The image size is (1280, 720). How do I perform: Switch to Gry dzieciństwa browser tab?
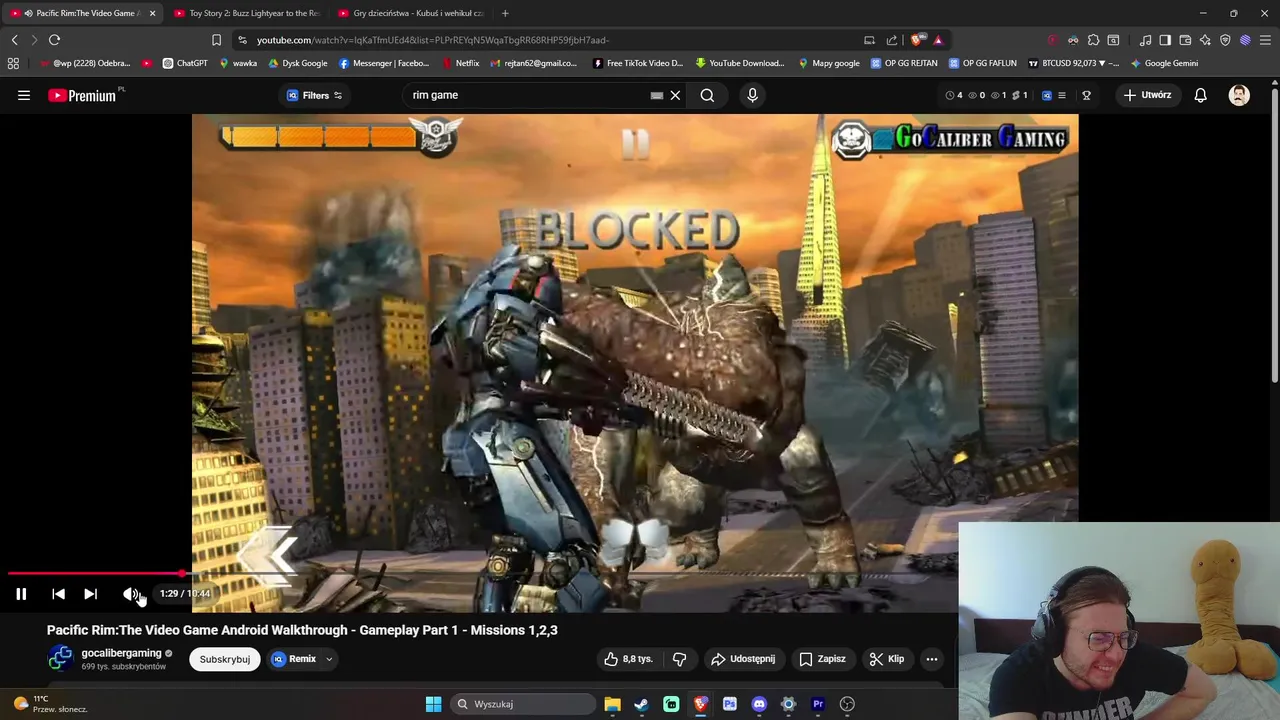(x=410, y=13)
